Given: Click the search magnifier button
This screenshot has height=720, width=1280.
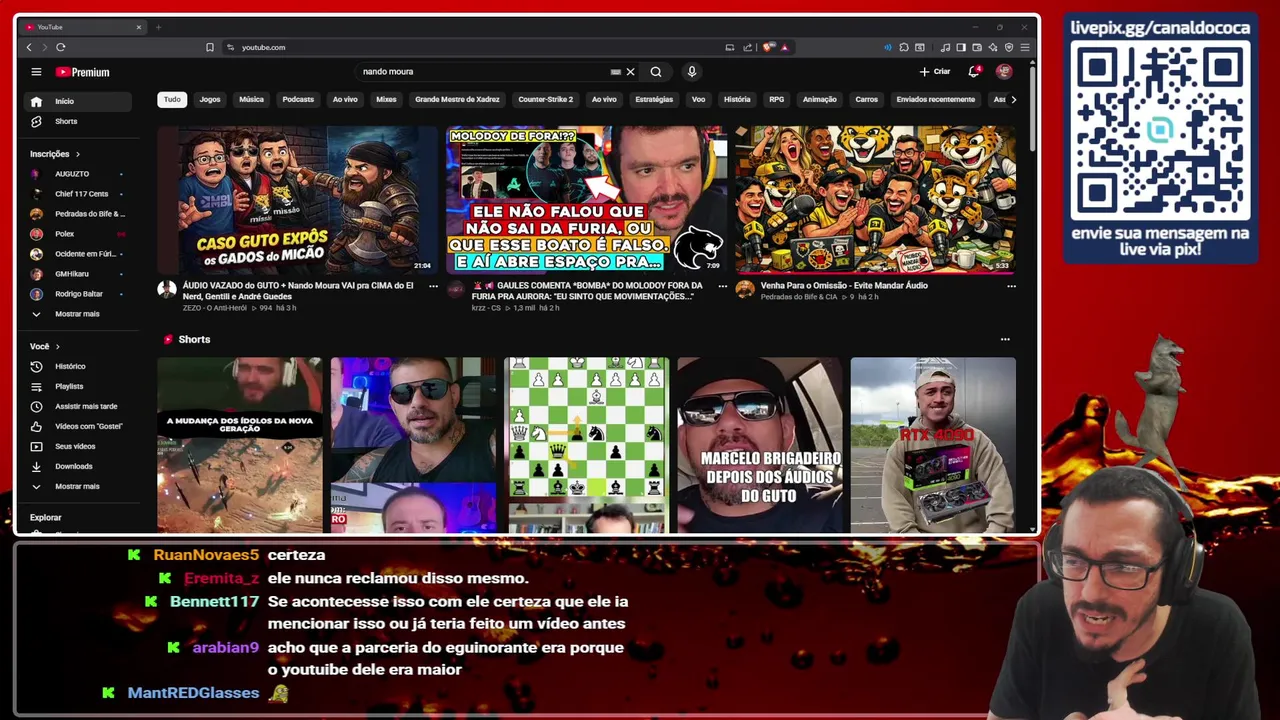Looking at the screenshot, I should coord(656,72).
